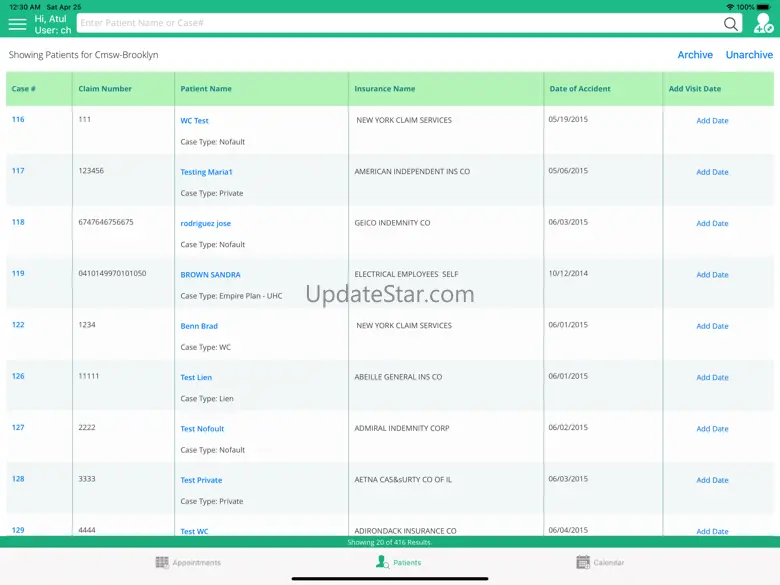Image resolution: width=780 pixels, height=585 pixels.
Task: Click the Patient Name column header
Action: pyautogui.click(x=206, y=89)
